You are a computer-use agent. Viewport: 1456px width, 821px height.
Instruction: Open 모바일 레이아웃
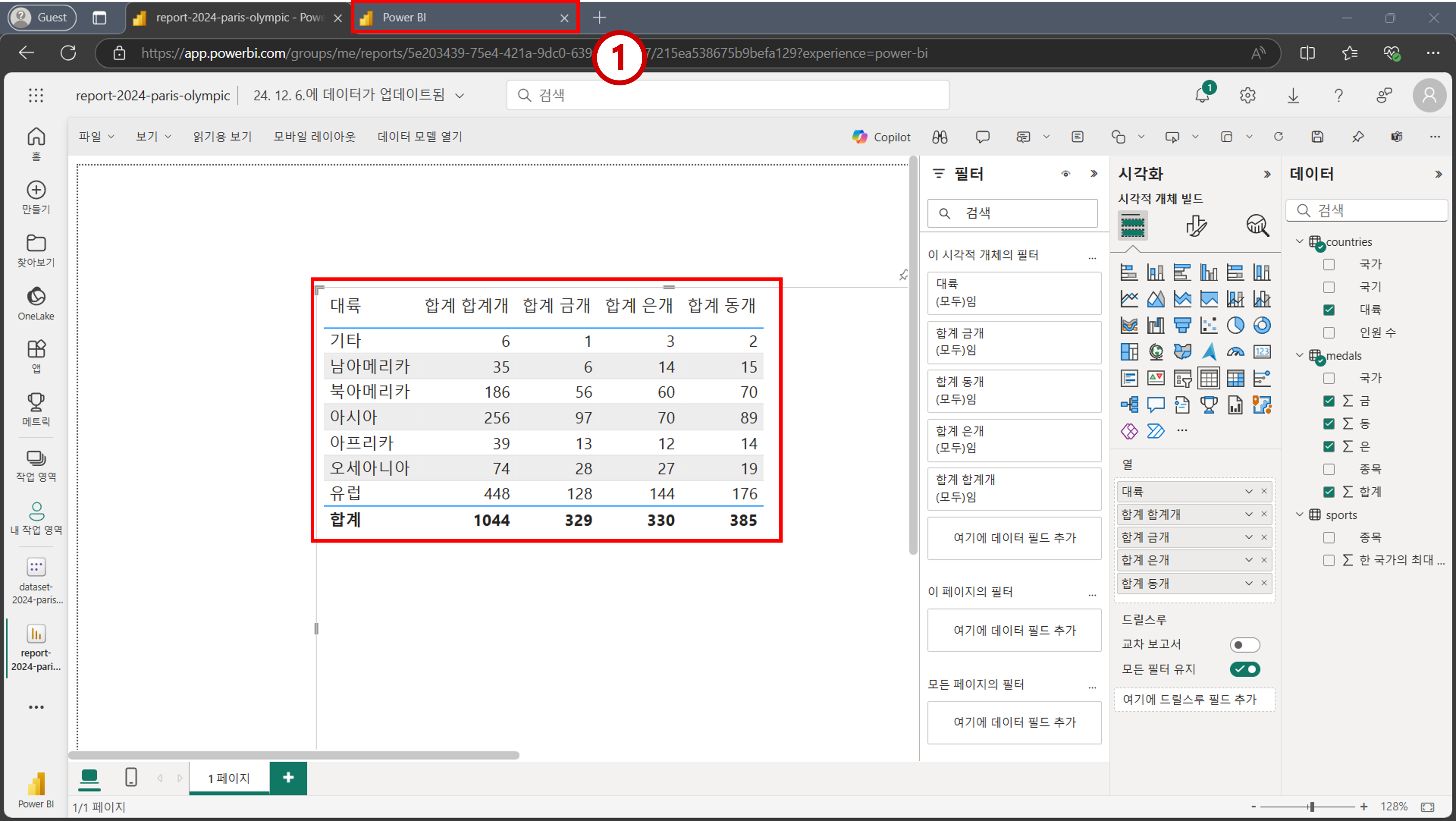[x=314, y=136]
